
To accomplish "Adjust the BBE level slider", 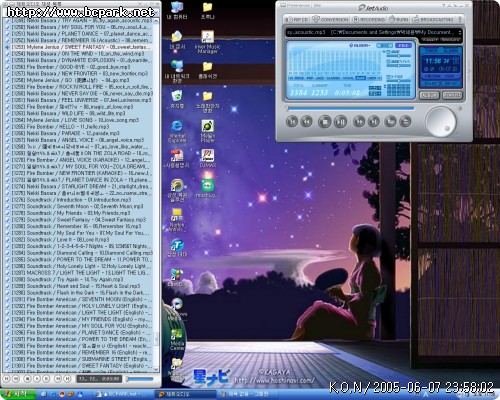I will pyautogui.click(x=399, y=56).
